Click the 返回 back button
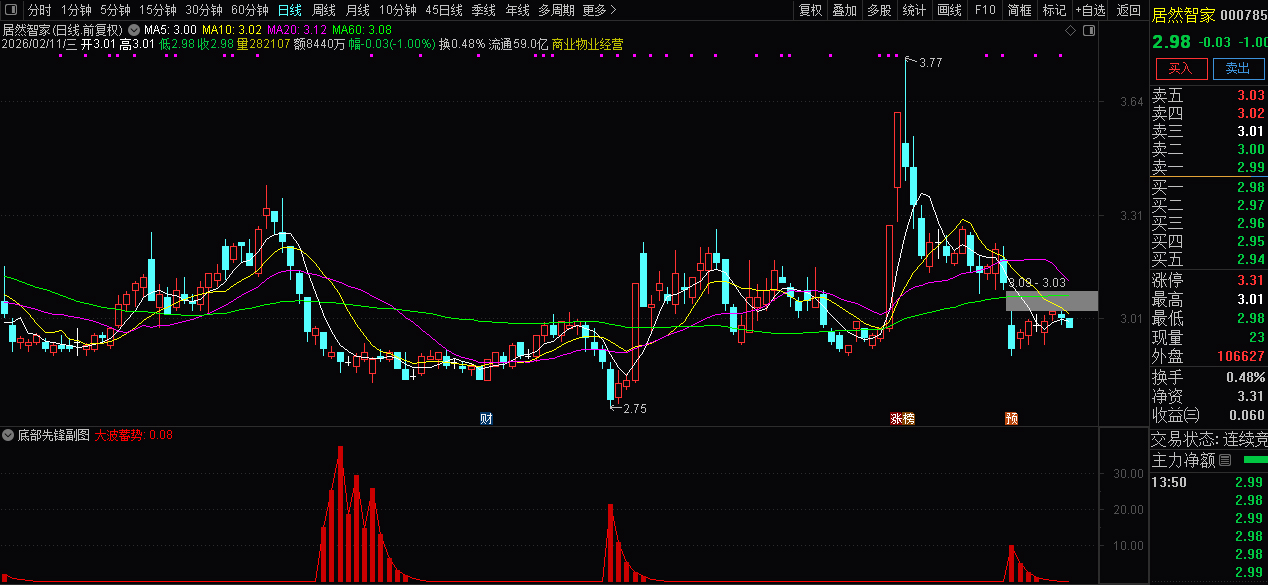Image resolution: width=1268 pixels, height=585 pixels. coord(1129,10)
